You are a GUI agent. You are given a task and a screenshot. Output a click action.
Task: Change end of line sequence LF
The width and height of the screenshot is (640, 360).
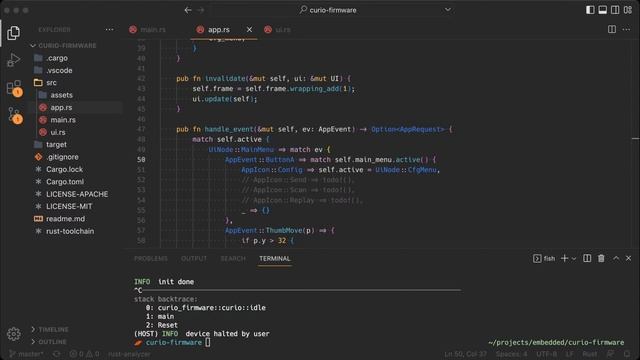point(569,354)
